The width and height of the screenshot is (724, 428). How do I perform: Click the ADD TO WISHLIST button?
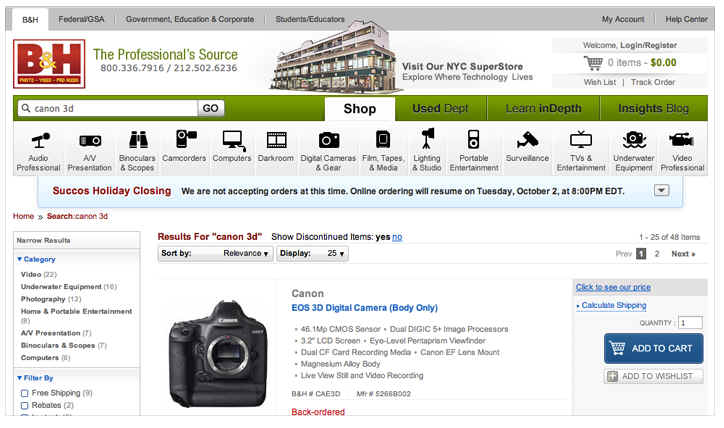click(653, 376)
